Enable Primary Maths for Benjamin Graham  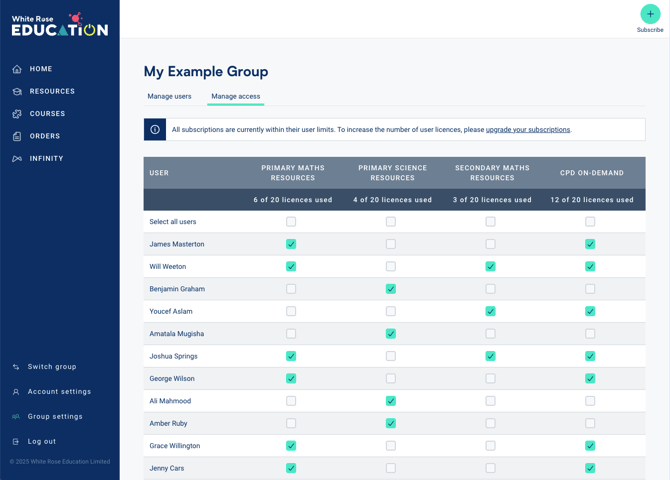(x=291, y=289)
